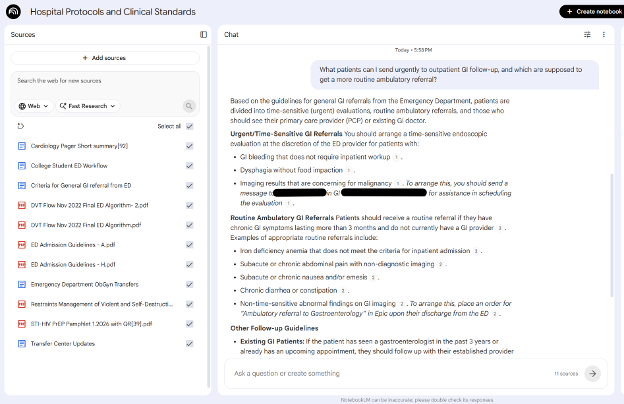Click the web search magnifier icon
The height and width of the screenshot is (404, 624).
tap(189, 106)
